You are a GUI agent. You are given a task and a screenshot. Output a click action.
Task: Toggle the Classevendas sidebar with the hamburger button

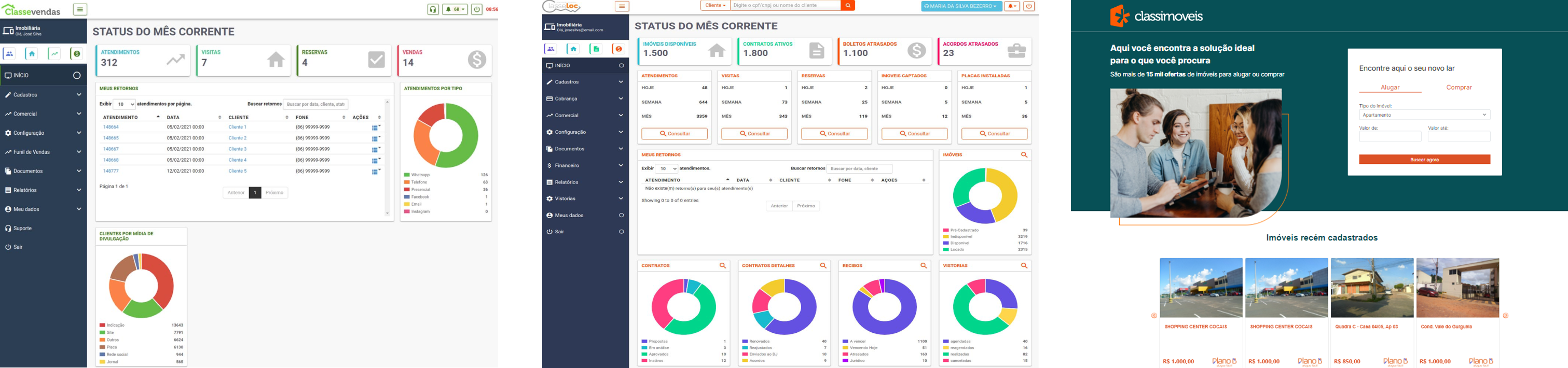tap(80, 10)
